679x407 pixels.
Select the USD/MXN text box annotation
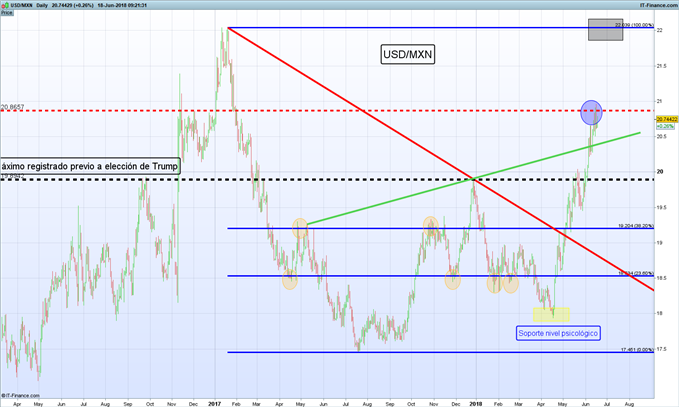[x=407, y=55]
